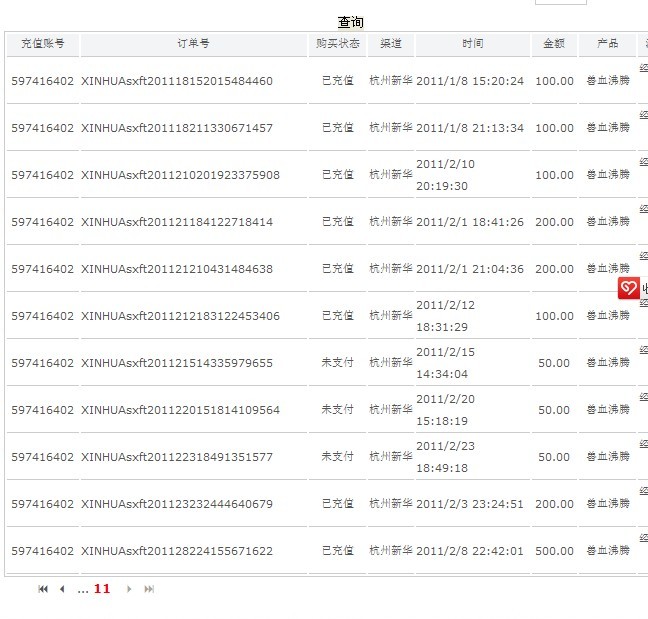Click the 500.00 amount cell

554,551
